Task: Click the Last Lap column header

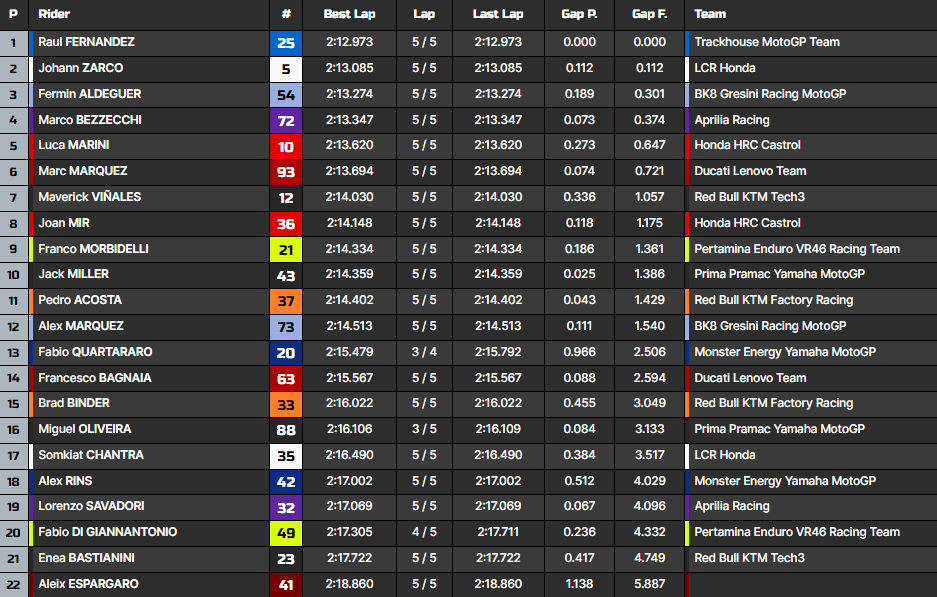Action: click(x=498, y=14)
